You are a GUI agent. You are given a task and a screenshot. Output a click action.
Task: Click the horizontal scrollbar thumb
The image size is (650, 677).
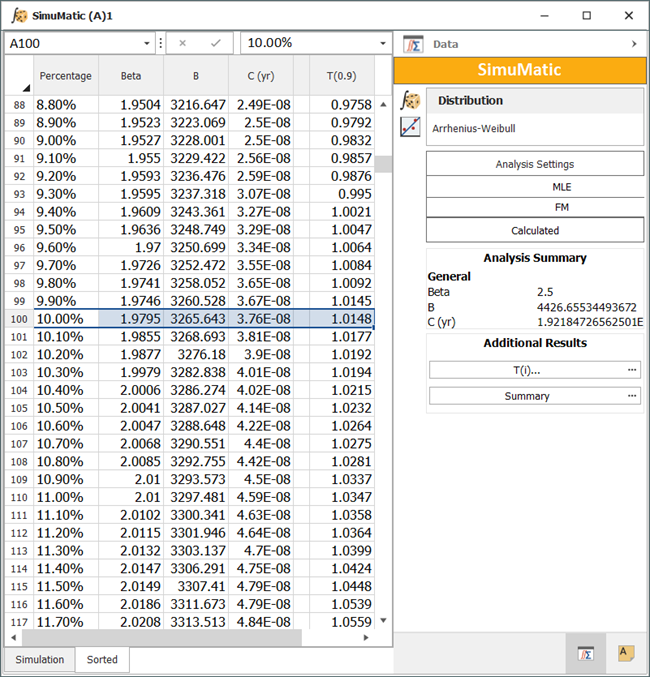click(162, 638)
